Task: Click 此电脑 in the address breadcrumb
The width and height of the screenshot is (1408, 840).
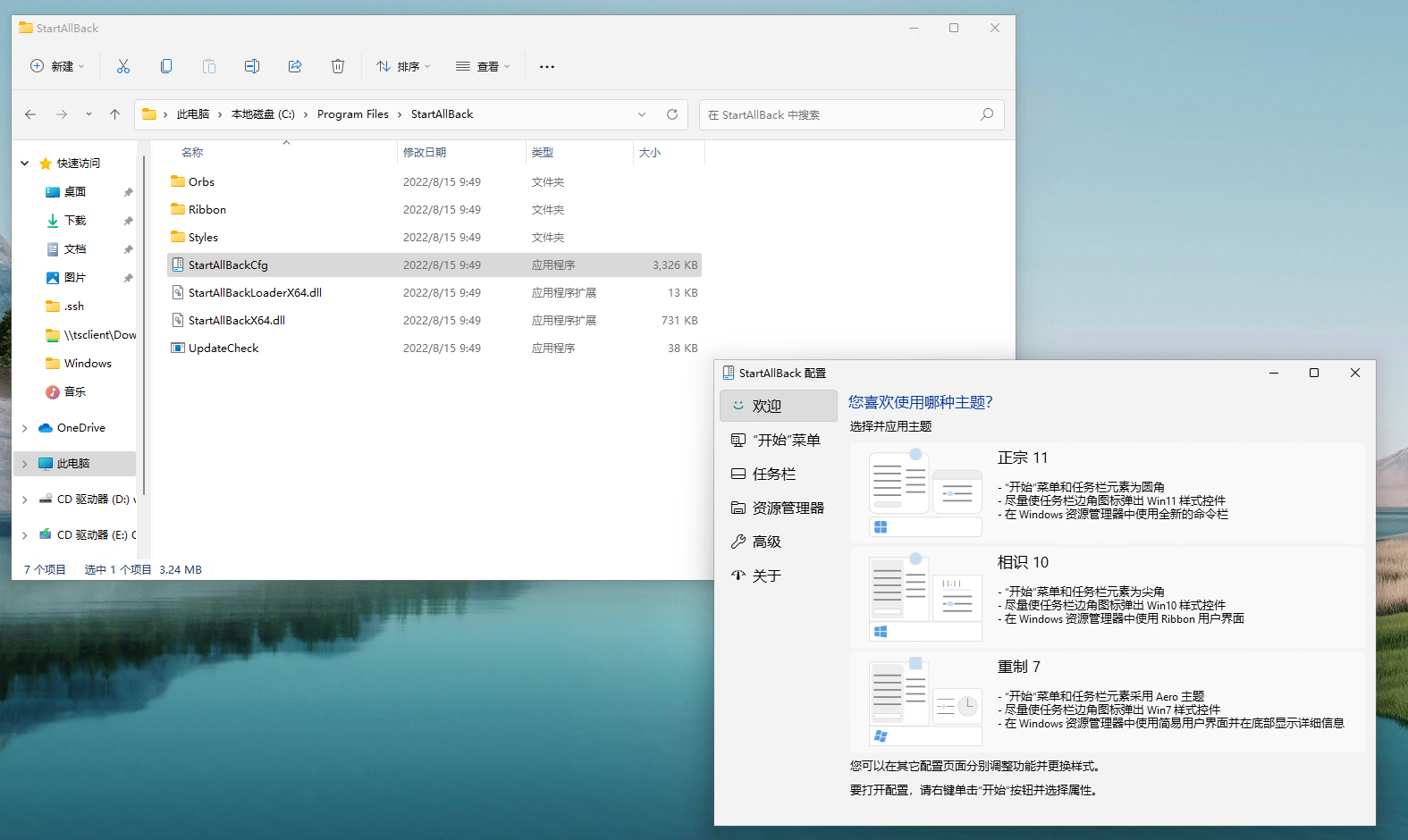Action: (x=193, y=114)
